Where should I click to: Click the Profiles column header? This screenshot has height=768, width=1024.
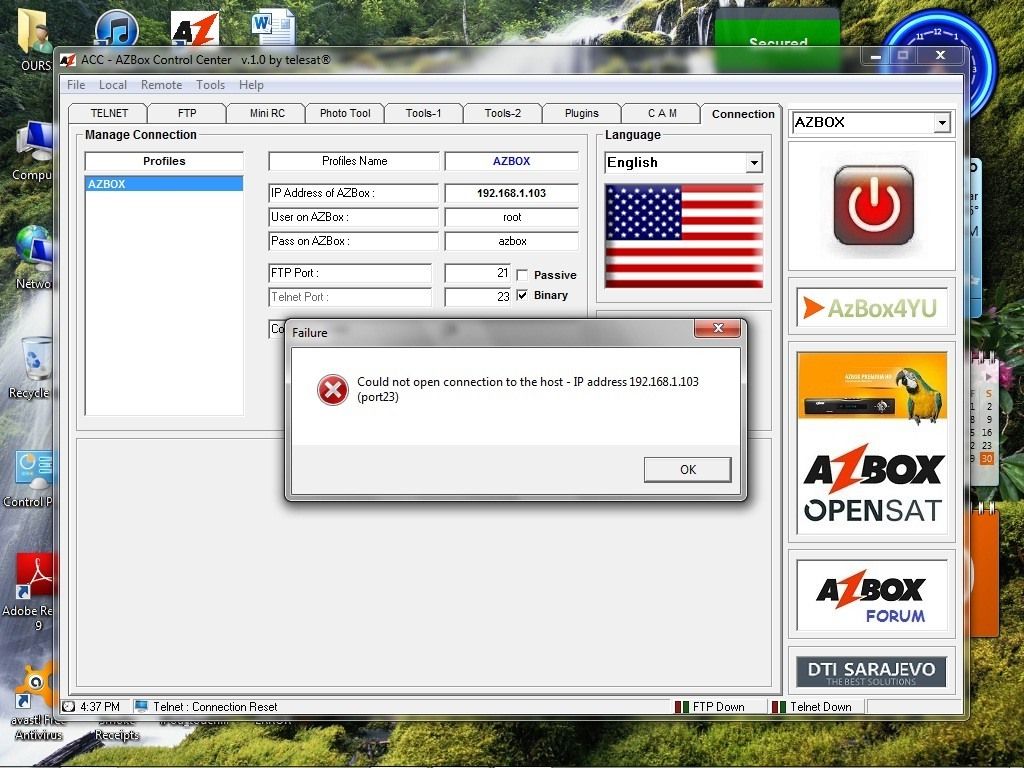click(164, 161)
